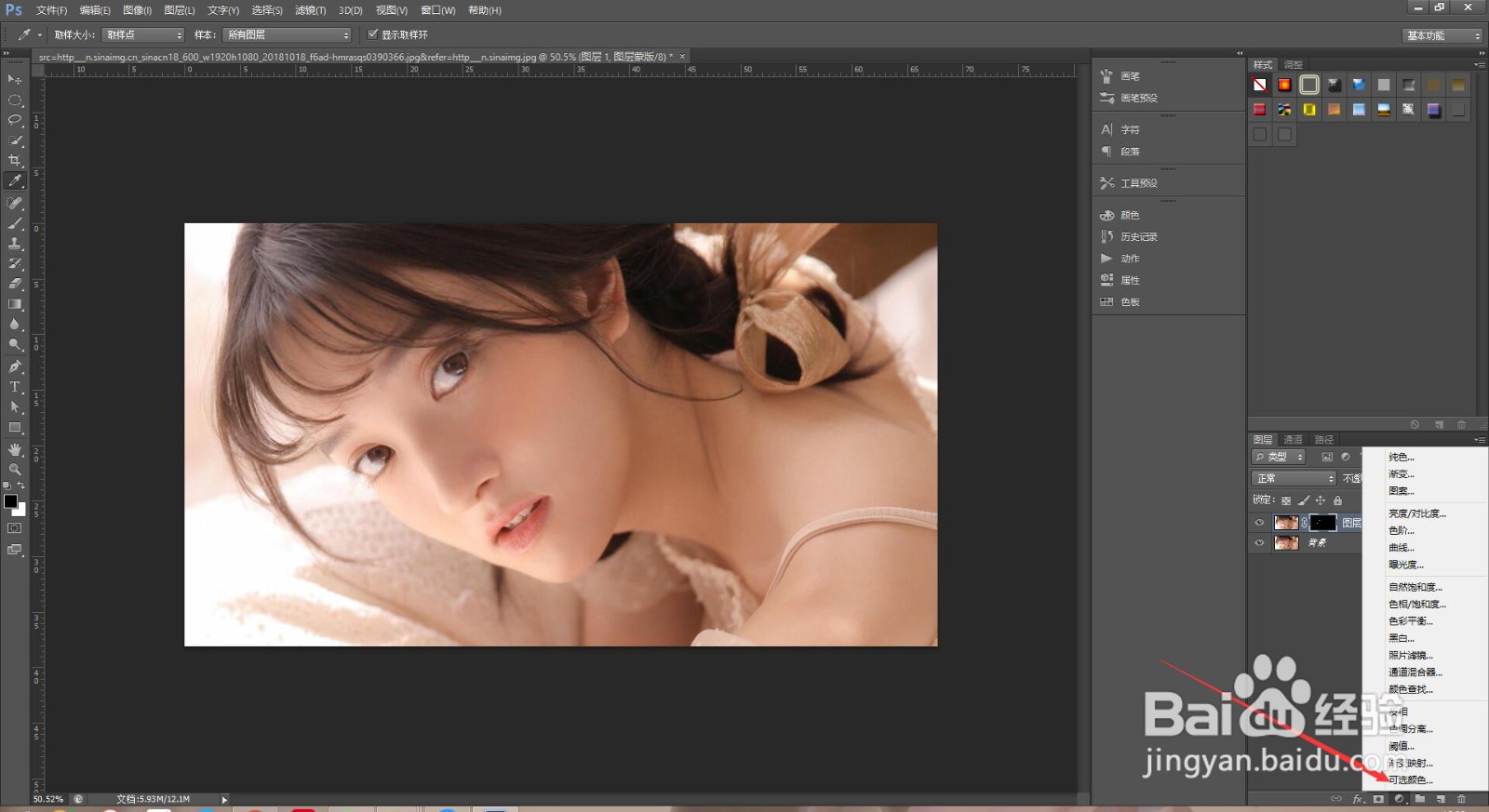1489x812 pixels.
Task: Select the Gradient tool
Action: [x=15, y=304]
